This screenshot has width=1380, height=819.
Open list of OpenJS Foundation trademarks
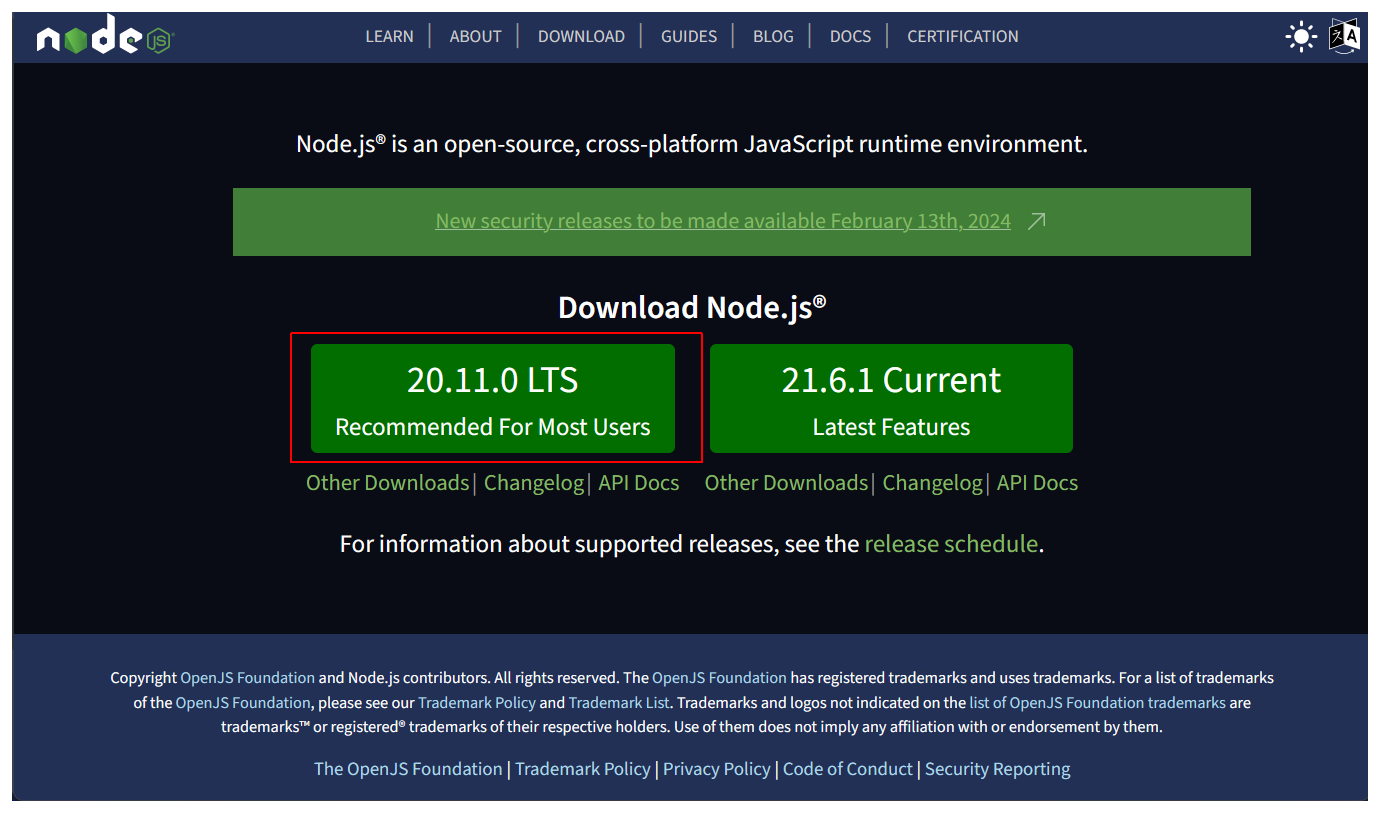(x=1097, y=703)
